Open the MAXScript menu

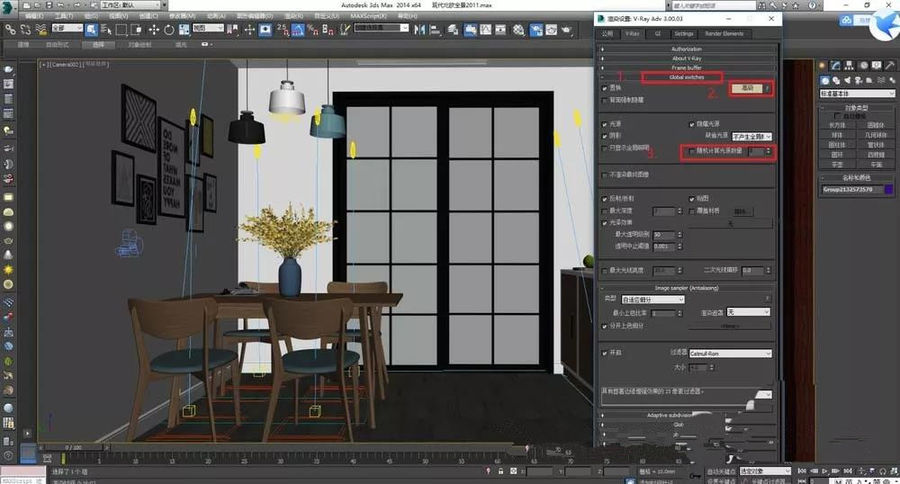pyautogui.click(x=368, y=16)
